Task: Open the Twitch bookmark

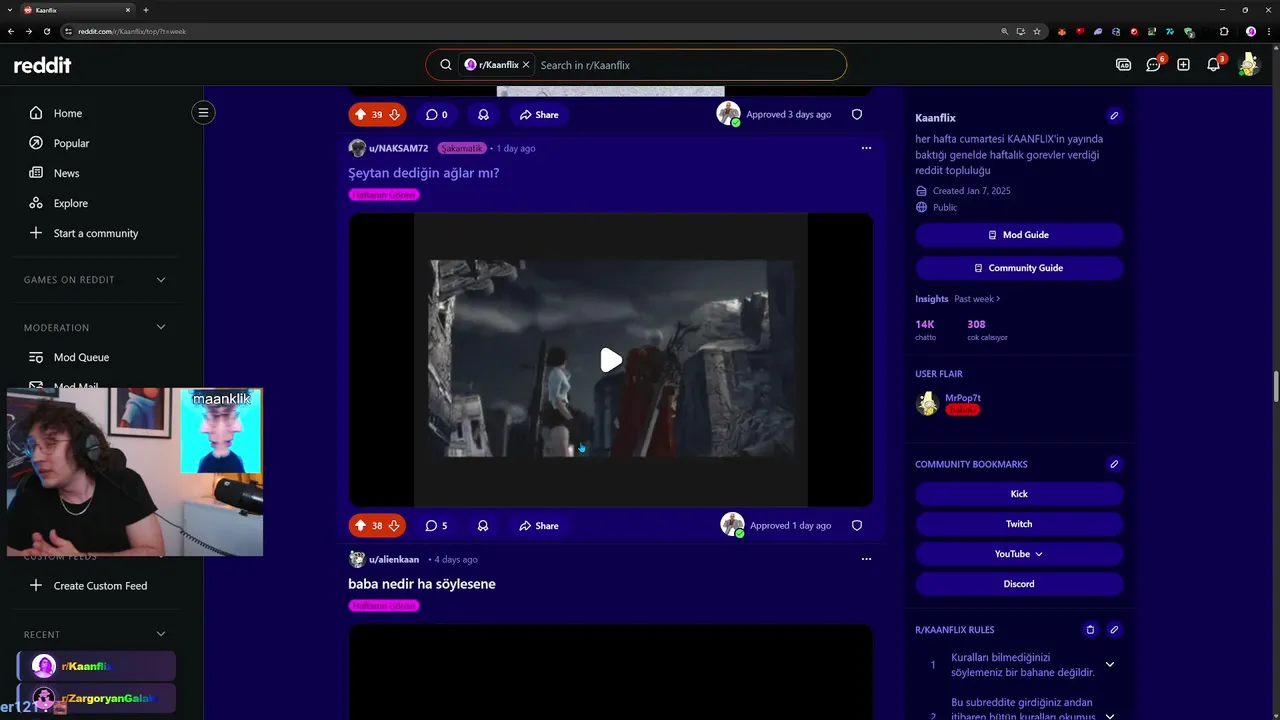Action: click(x=1019, y=524)
